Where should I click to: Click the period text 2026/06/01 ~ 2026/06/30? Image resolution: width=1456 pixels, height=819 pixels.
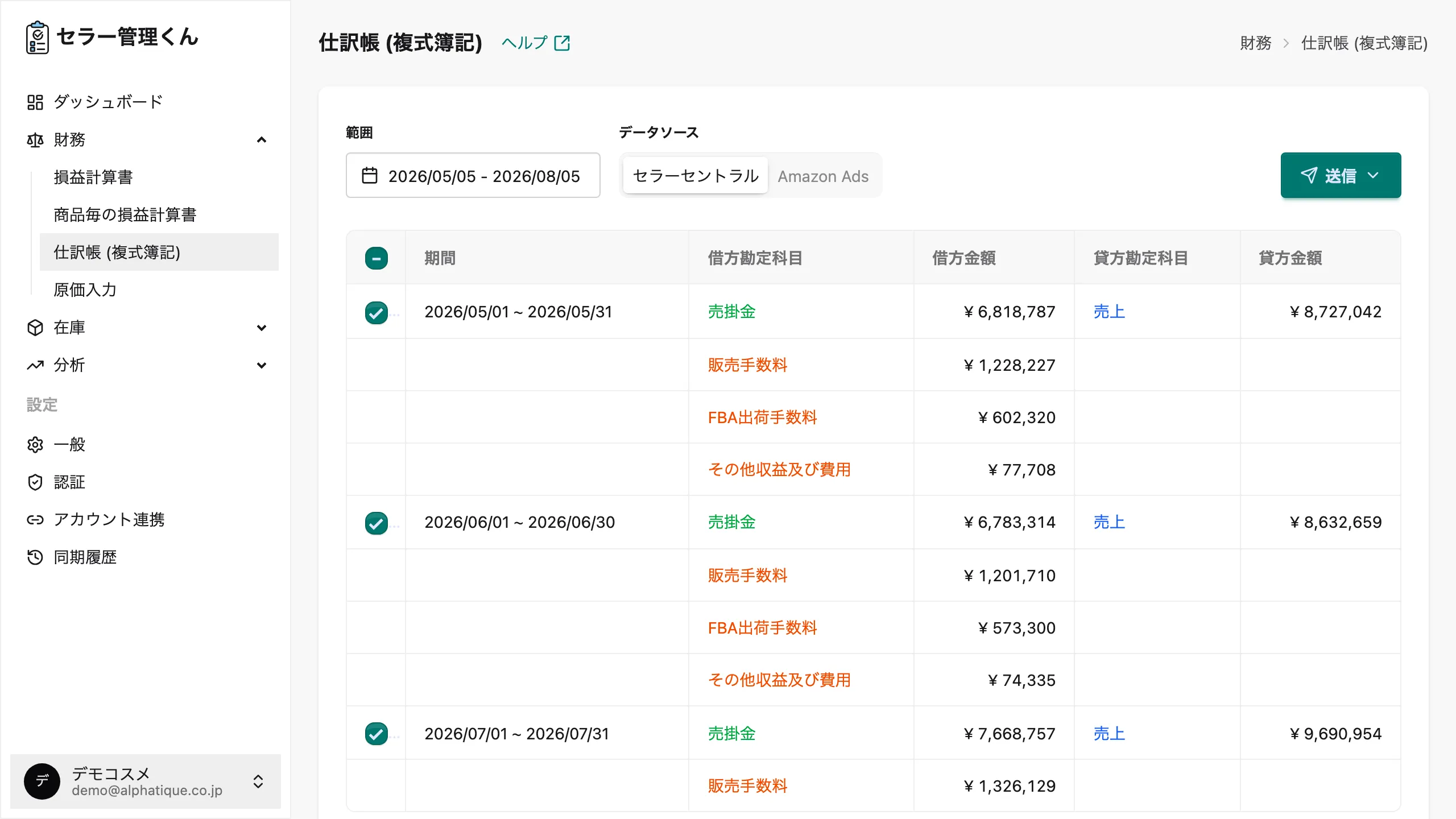pos(520,522)
